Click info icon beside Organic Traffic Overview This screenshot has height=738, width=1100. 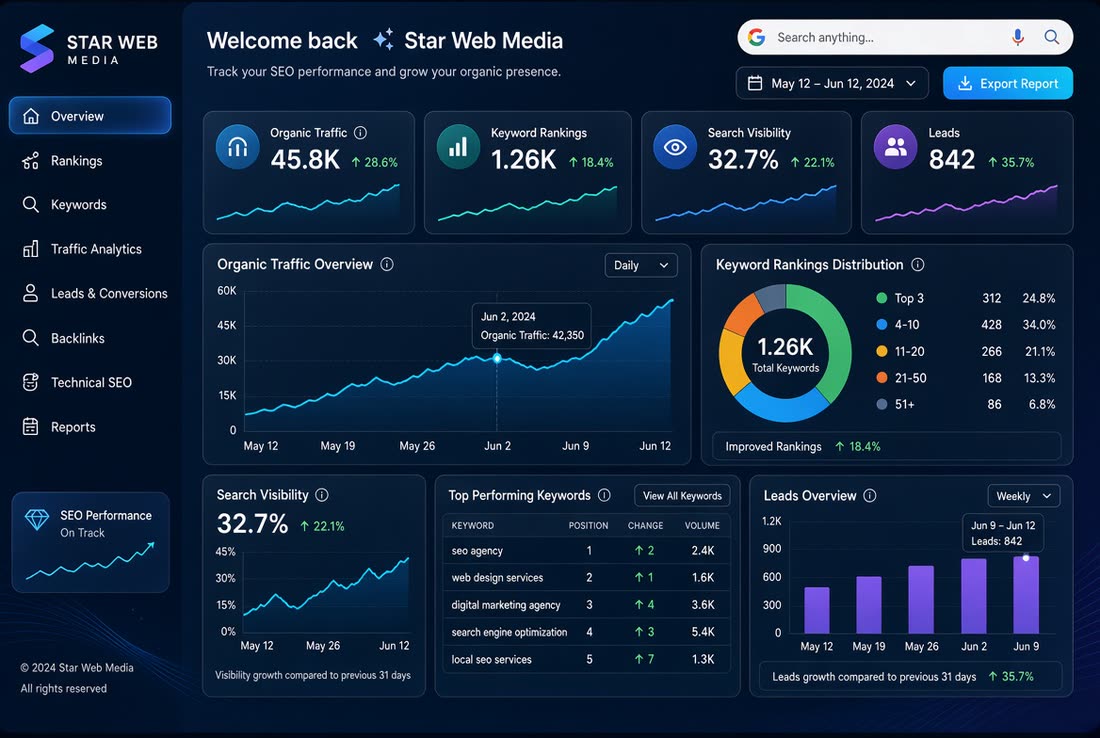click(387, 264)
